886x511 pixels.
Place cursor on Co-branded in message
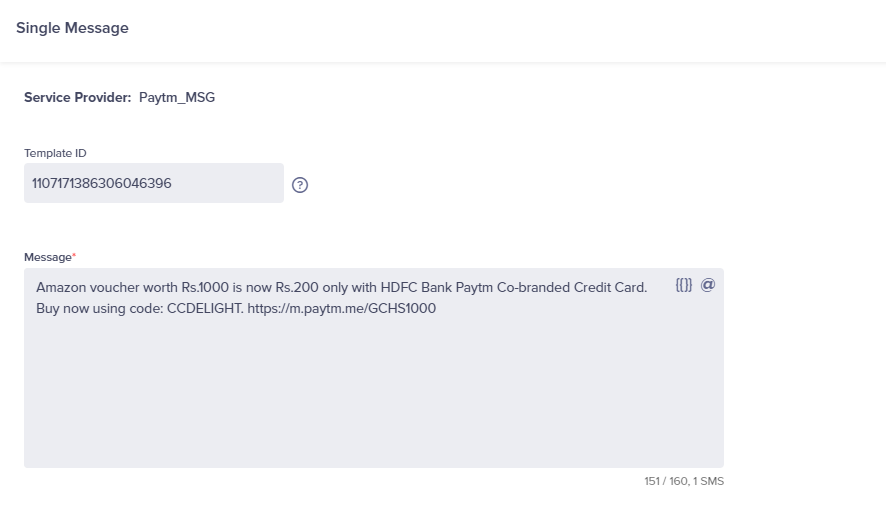coord(533,288)
